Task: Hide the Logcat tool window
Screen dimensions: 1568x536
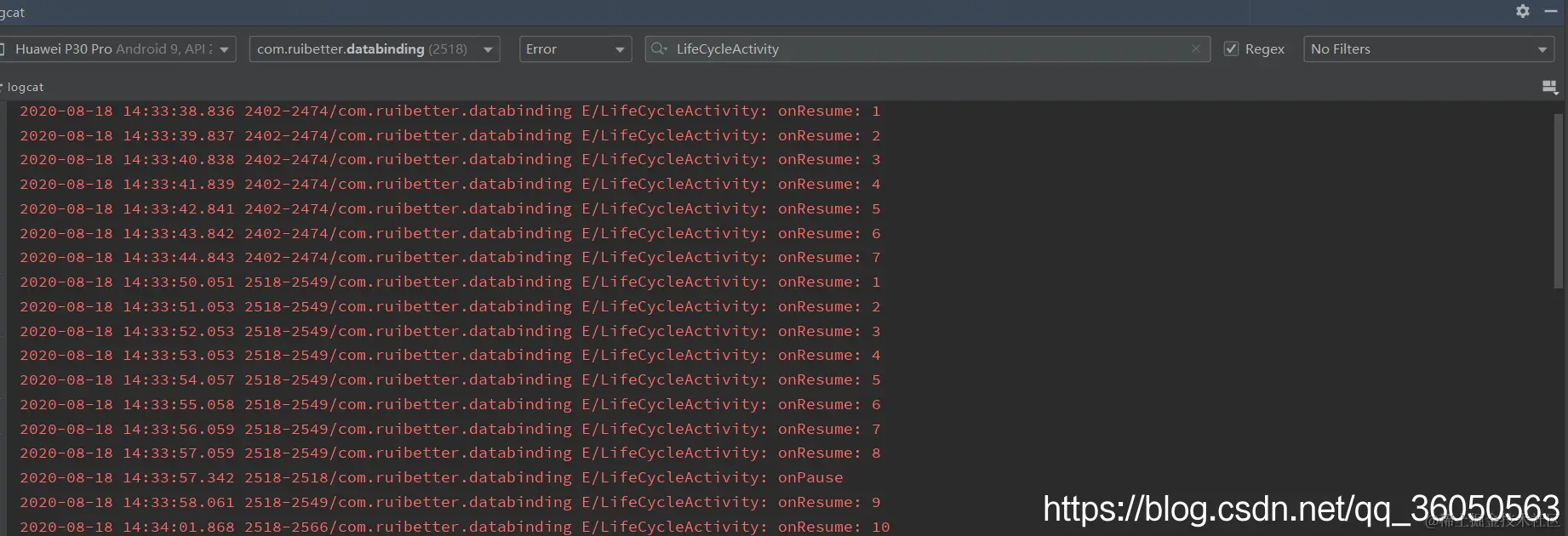Action: point(1551,11)
